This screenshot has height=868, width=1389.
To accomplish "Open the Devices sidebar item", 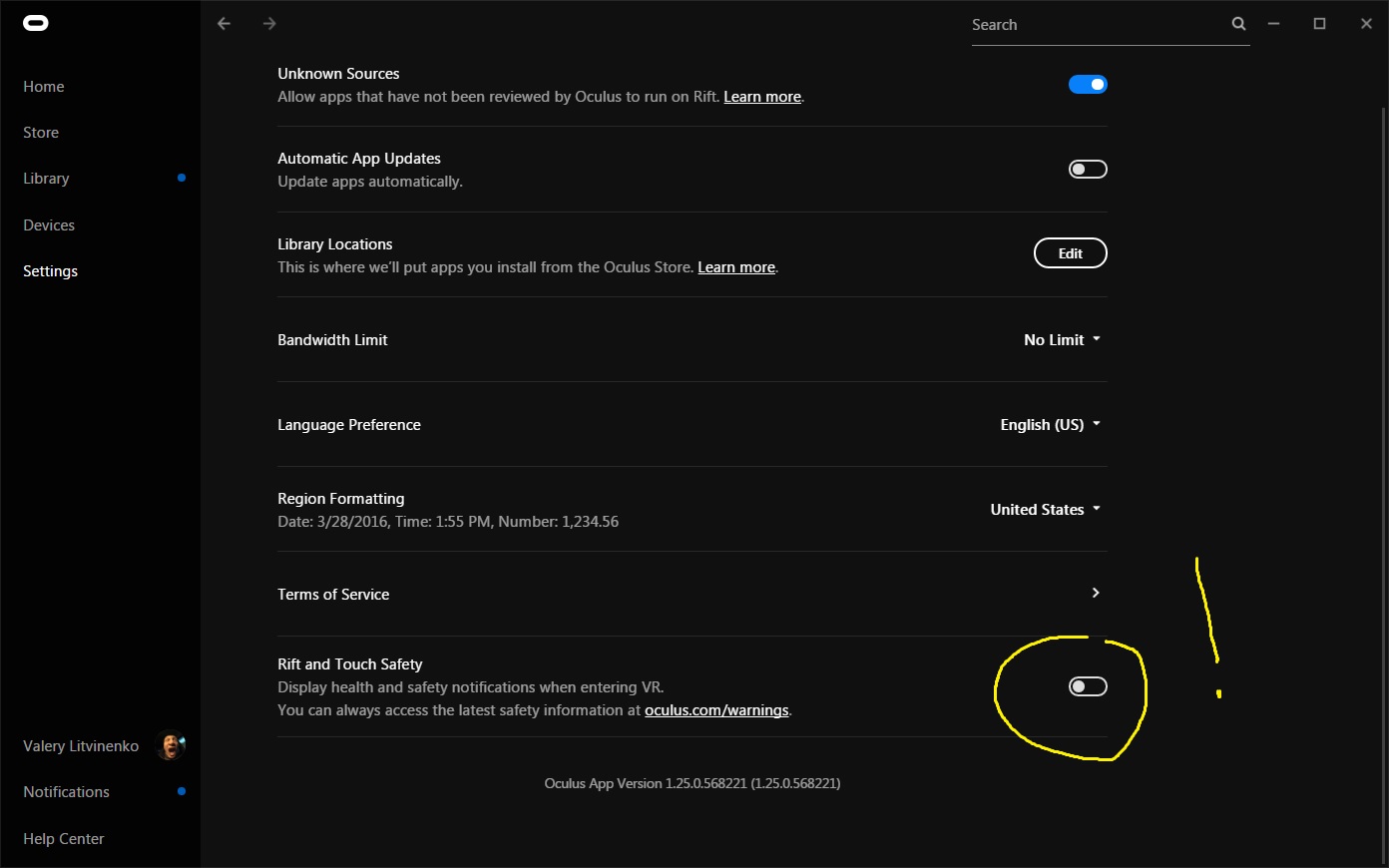I will (49, 225).
